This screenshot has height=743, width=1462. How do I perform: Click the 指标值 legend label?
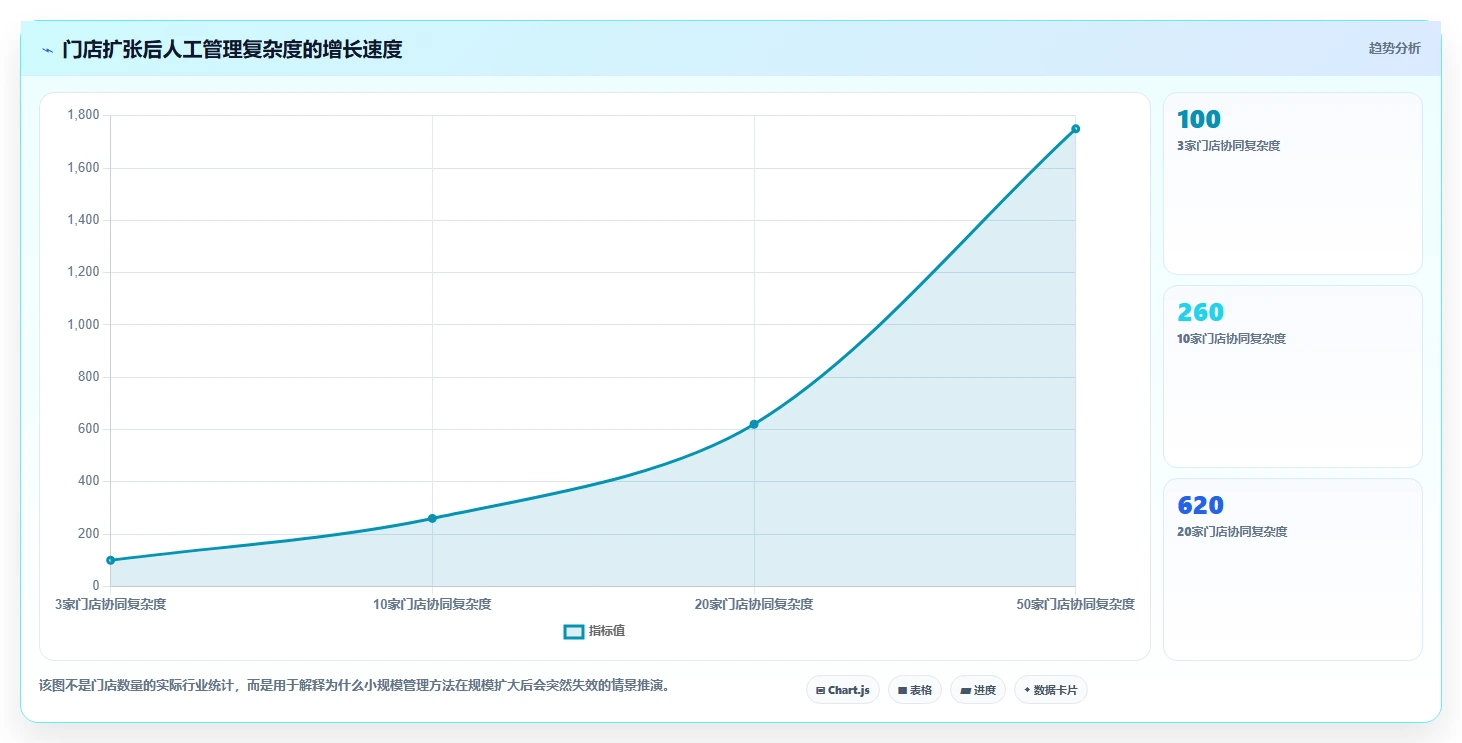[x=607, y=631]
